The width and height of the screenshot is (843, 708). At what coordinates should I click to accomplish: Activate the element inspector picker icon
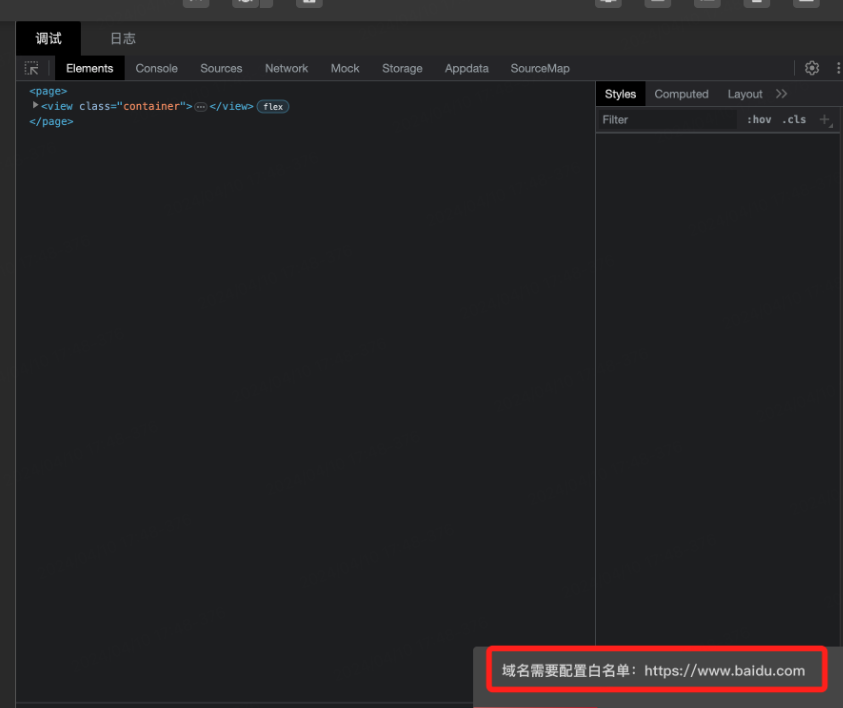point(32,68)
